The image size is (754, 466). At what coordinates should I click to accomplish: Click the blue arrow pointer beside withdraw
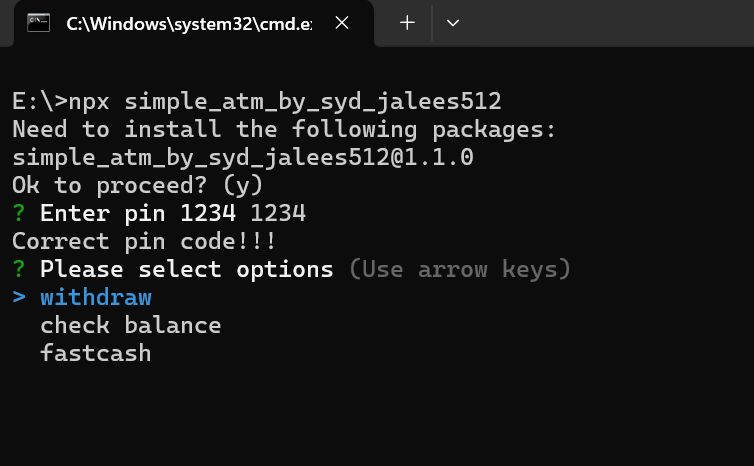(x=19, y=297)
